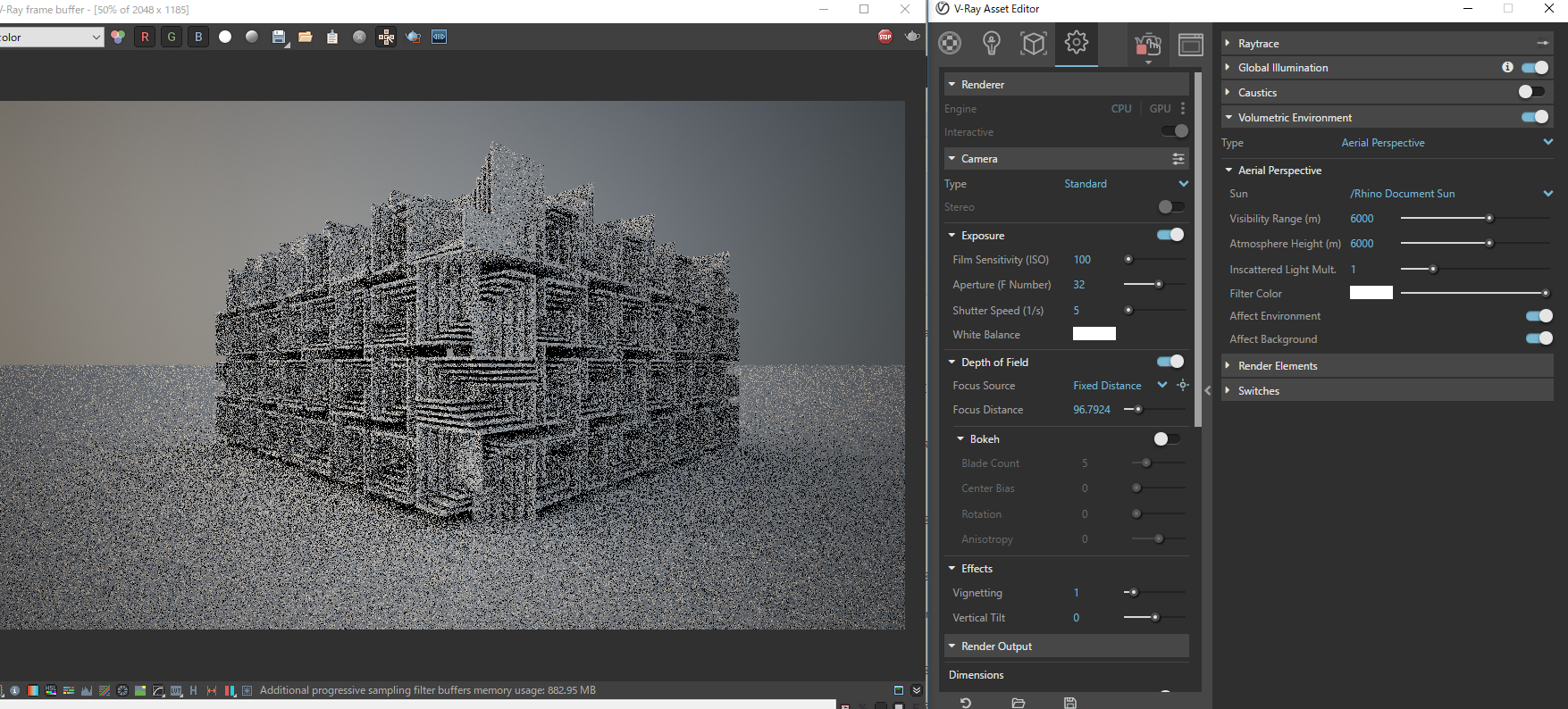Turn on the Bokeh toggle
This screenshot has width=1568, height=709.
[x=1166, y=438]
